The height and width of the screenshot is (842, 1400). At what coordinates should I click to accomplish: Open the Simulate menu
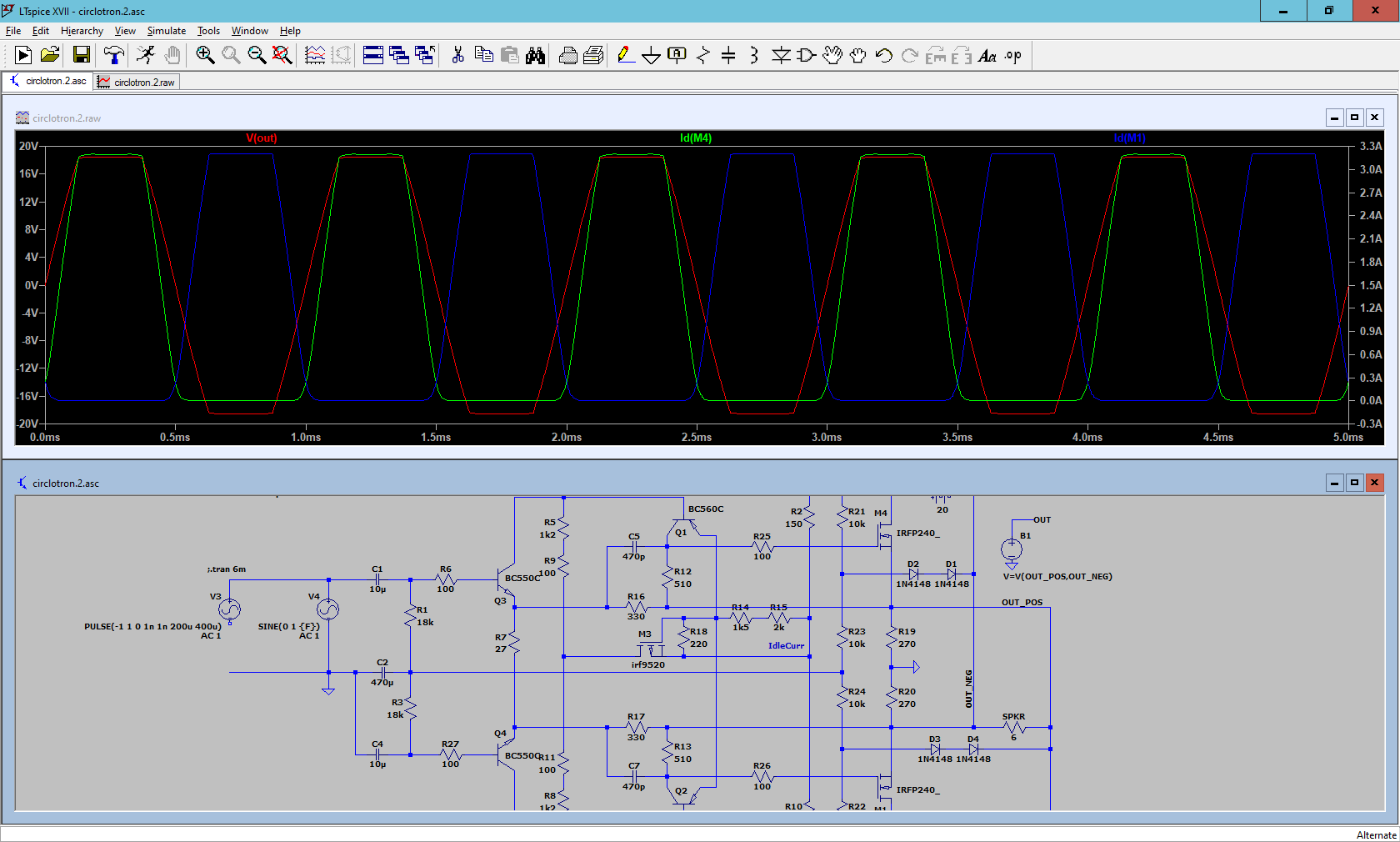pyautogui.click(x=167, y=31)
